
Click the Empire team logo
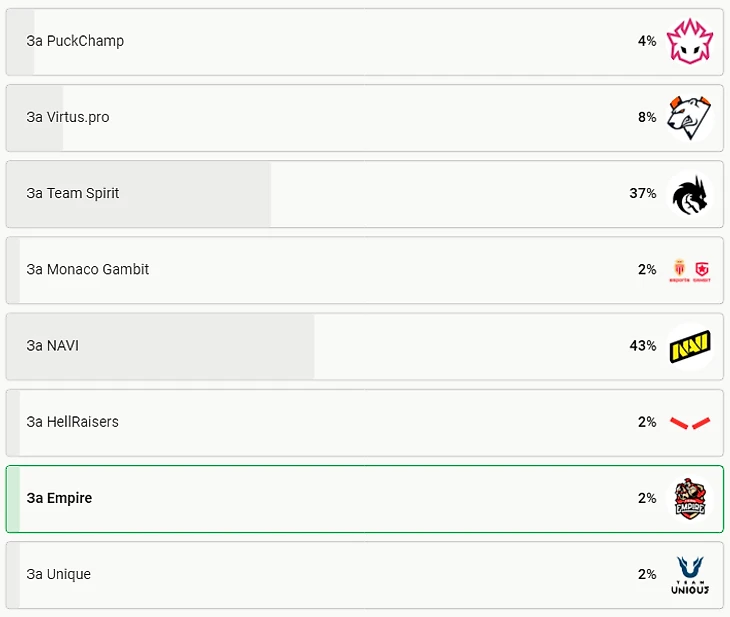click(689, 498)
